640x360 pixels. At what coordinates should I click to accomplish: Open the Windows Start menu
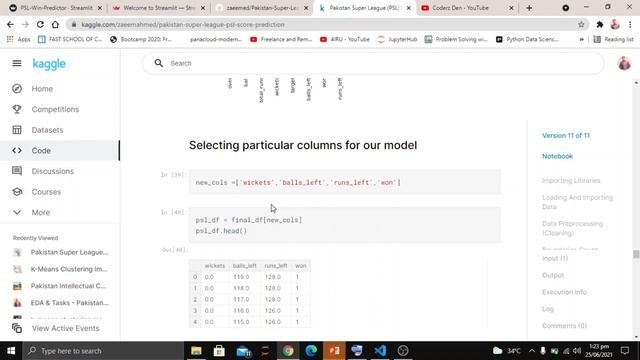[x=11, y=351]
